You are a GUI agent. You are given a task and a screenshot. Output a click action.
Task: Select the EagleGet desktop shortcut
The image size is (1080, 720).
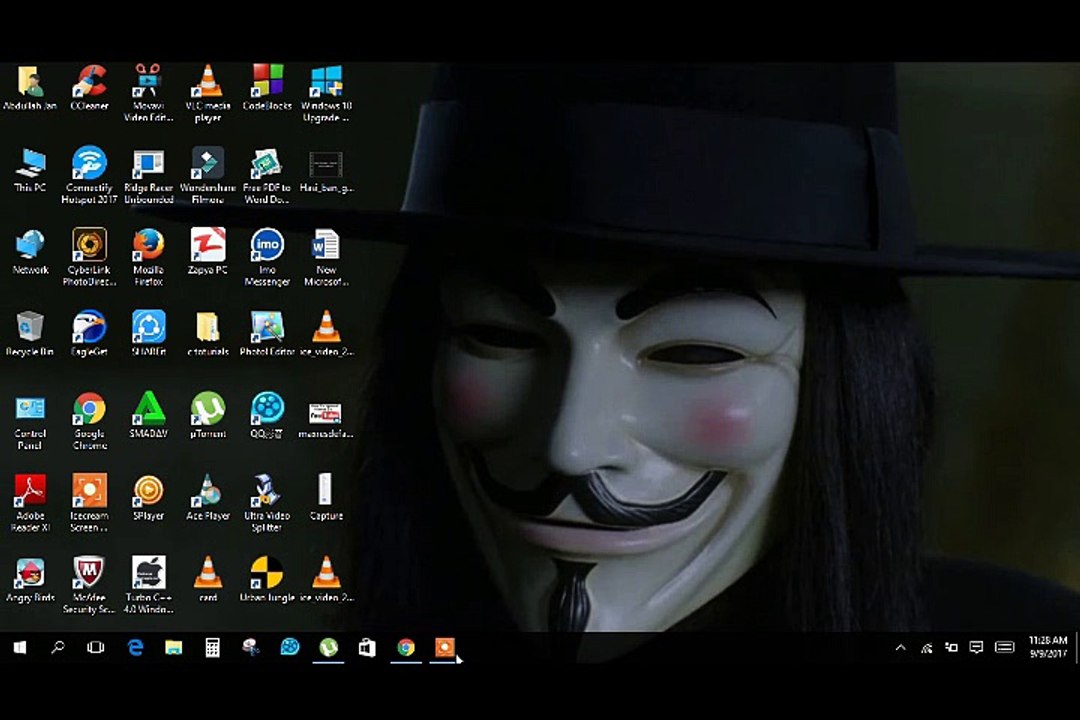(90, 333)
